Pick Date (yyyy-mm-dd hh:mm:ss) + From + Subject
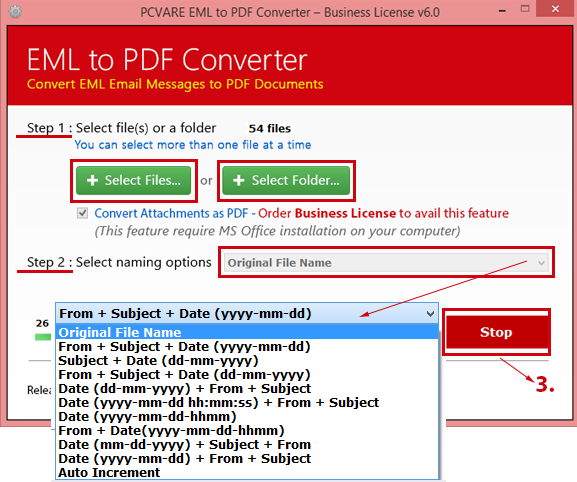Image resolution: width=577 pixels, height=482 pixels. pyautogui.click(x=247, y=403)
